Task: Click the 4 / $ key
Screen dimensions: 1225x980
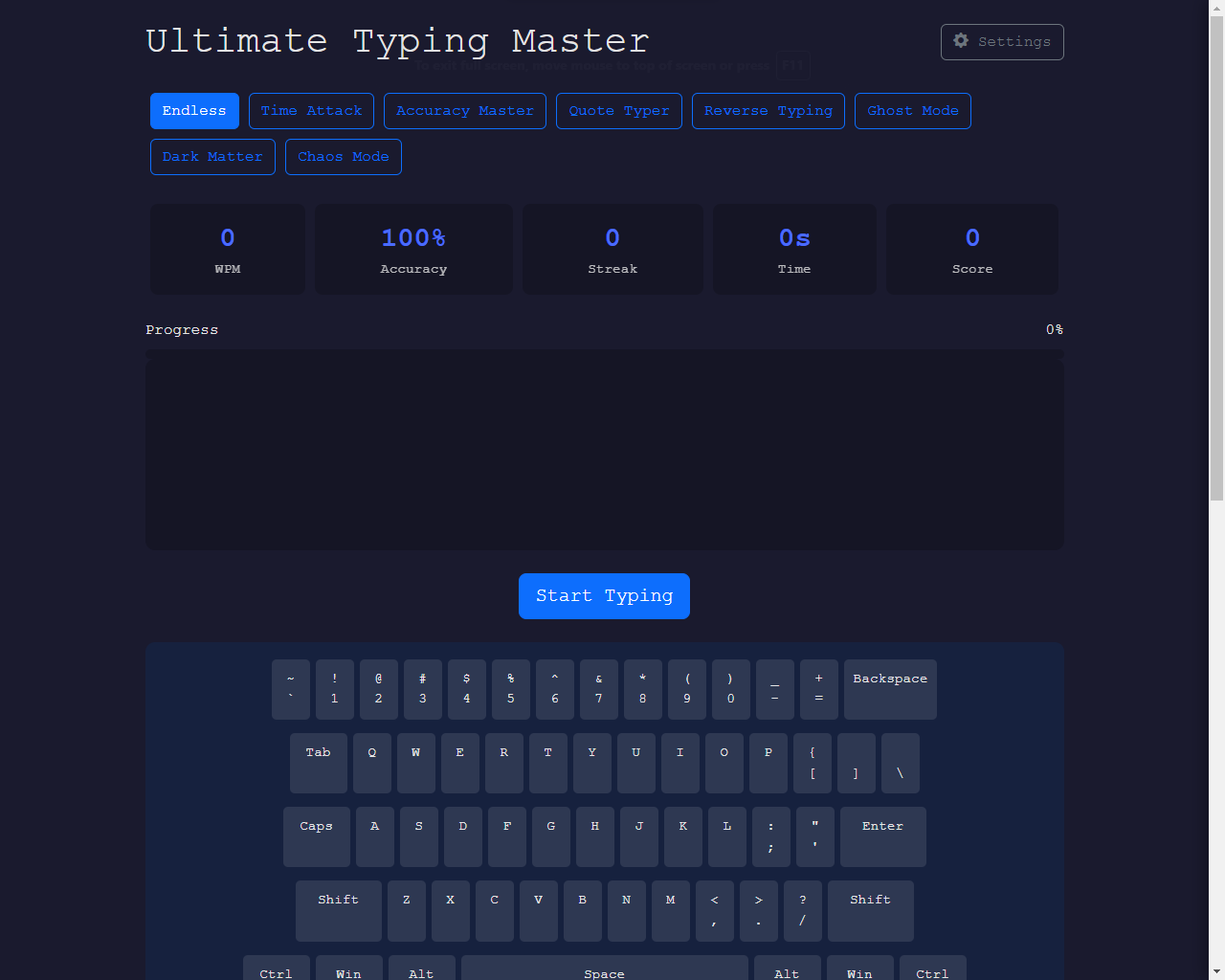Action: pos(467,689)
